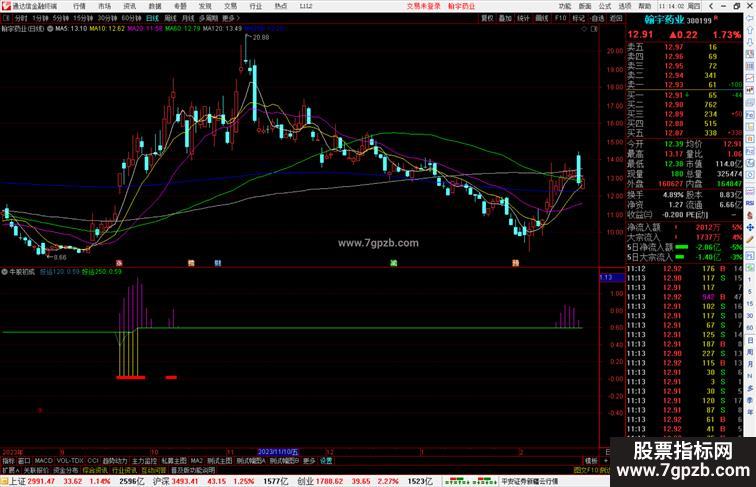
Task: Switch to 分时 intraday chart
Action: [x=21, y=18]
